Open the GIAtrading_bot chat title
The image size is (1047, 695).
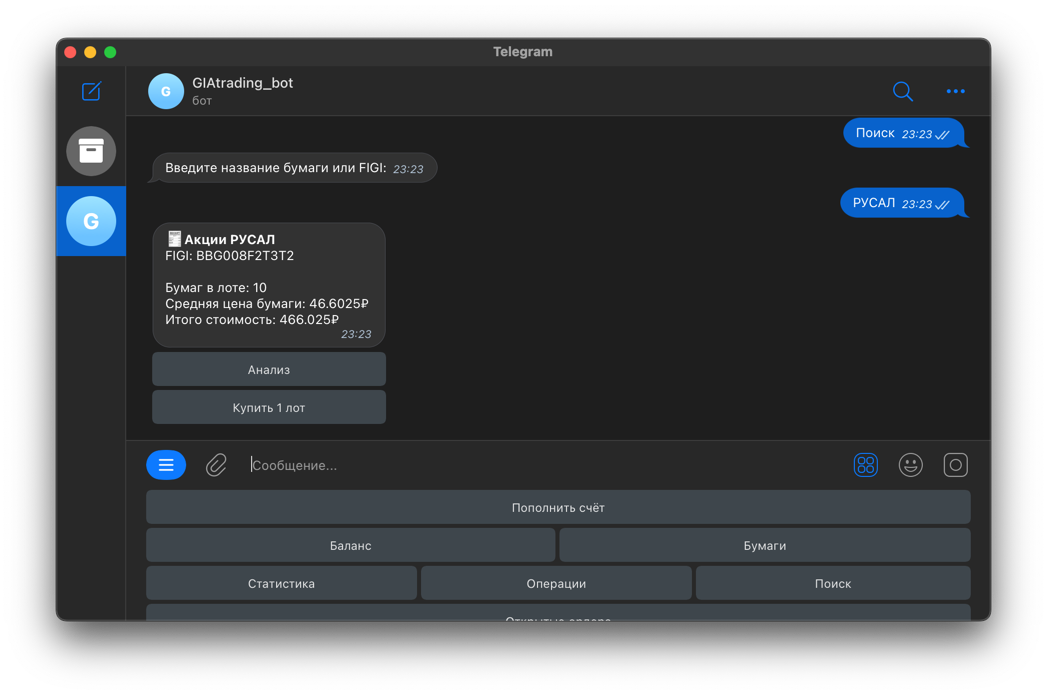[242, 83]
